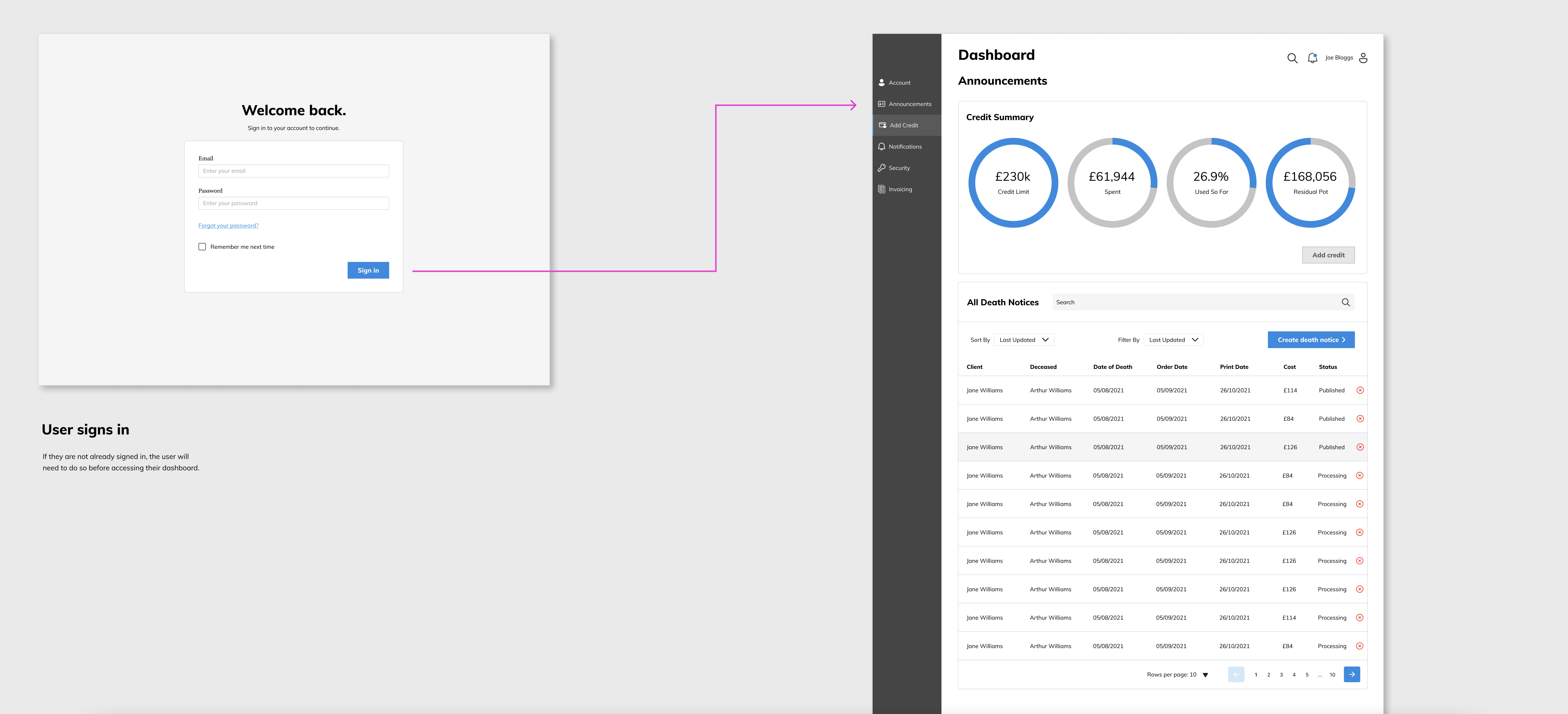Click the Residual Pot progress ring

[1310, 183]
